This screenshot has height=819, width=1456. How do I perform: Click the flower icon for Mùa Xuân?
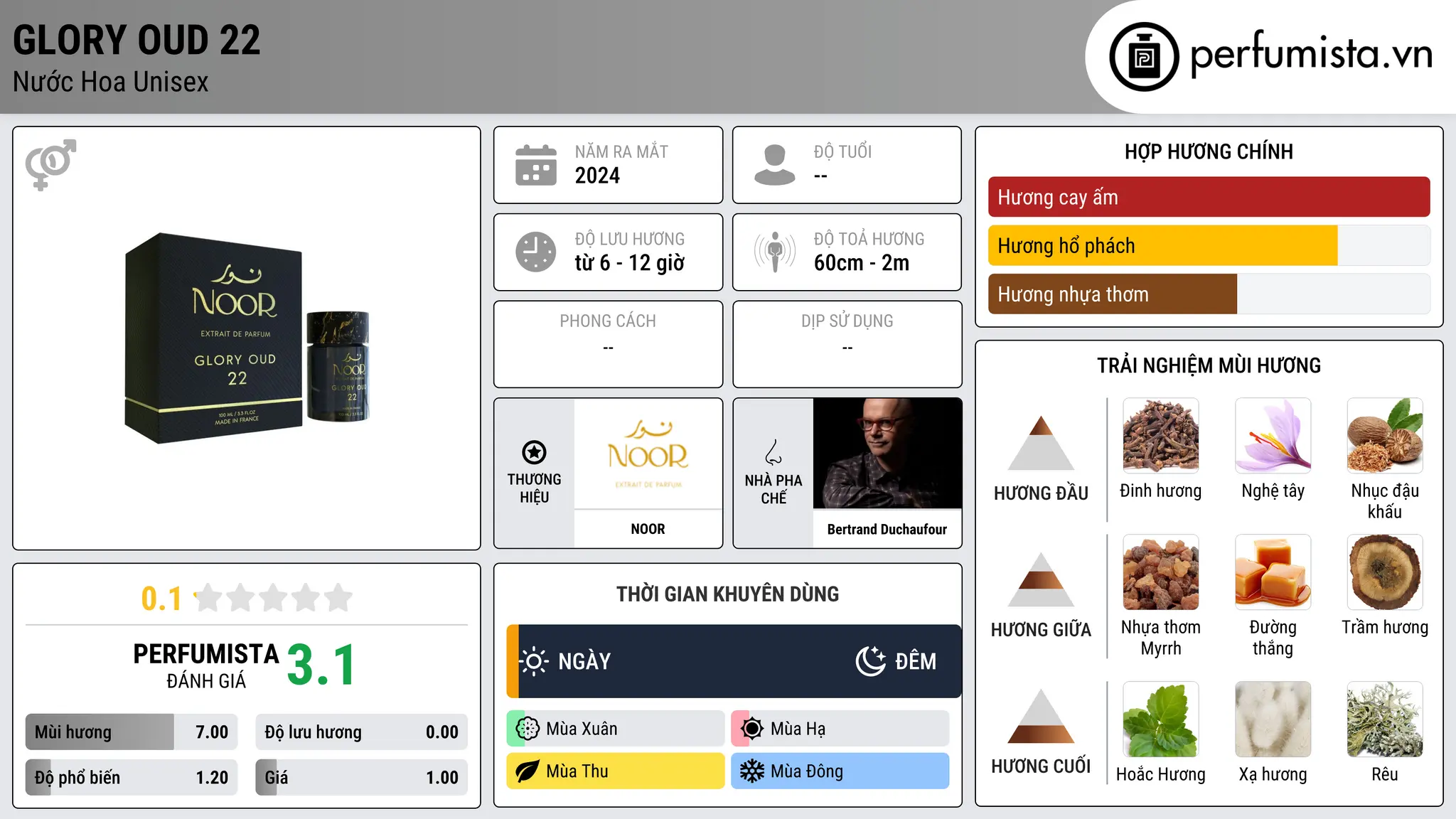pyautogui.click(x=528, y=729)
